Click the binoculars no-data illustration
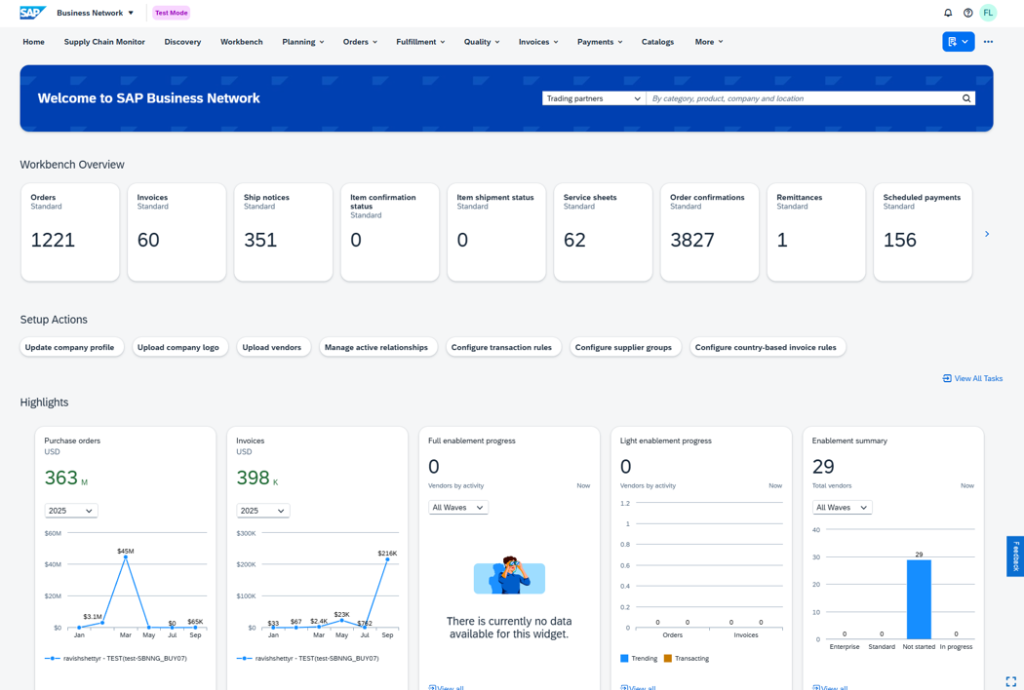1024x690 pixels. click(509, 575)
